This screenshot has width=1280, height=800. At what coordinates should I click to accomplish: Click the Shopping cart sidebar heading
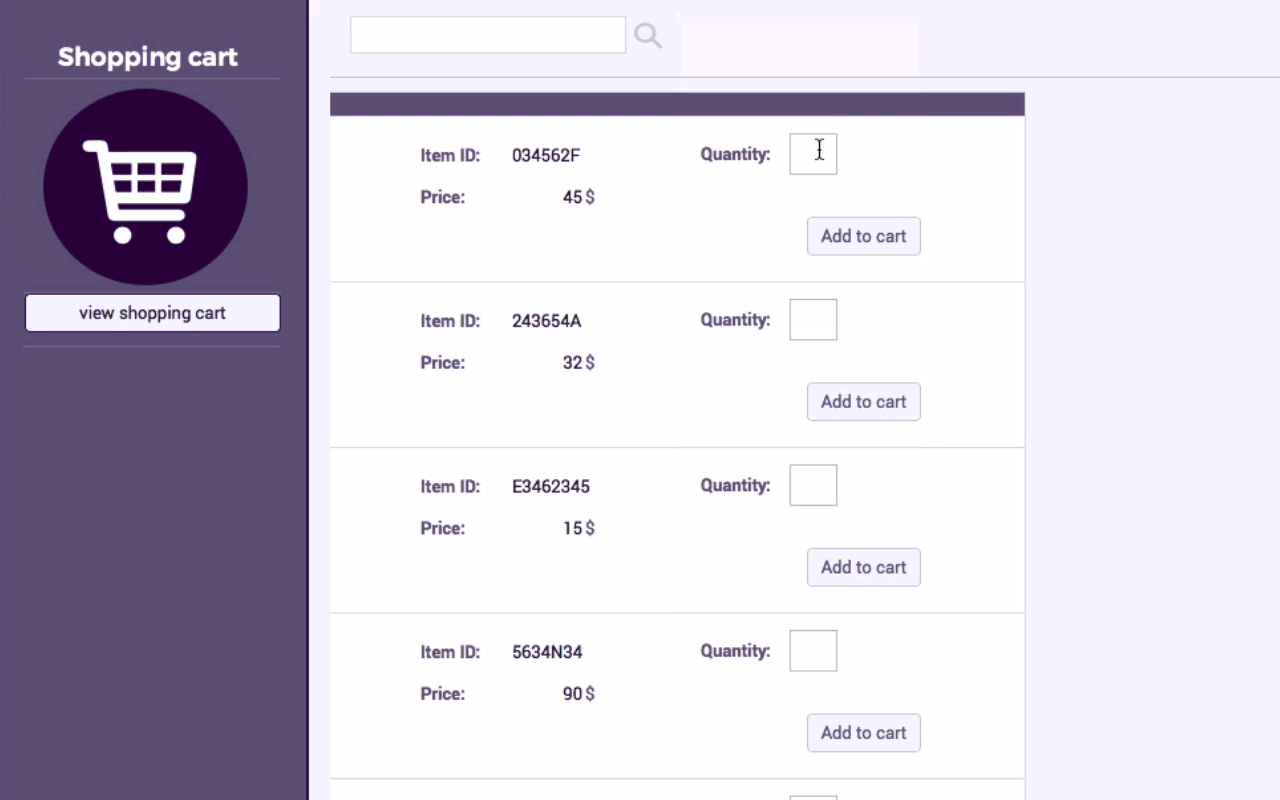coord(148,57)
